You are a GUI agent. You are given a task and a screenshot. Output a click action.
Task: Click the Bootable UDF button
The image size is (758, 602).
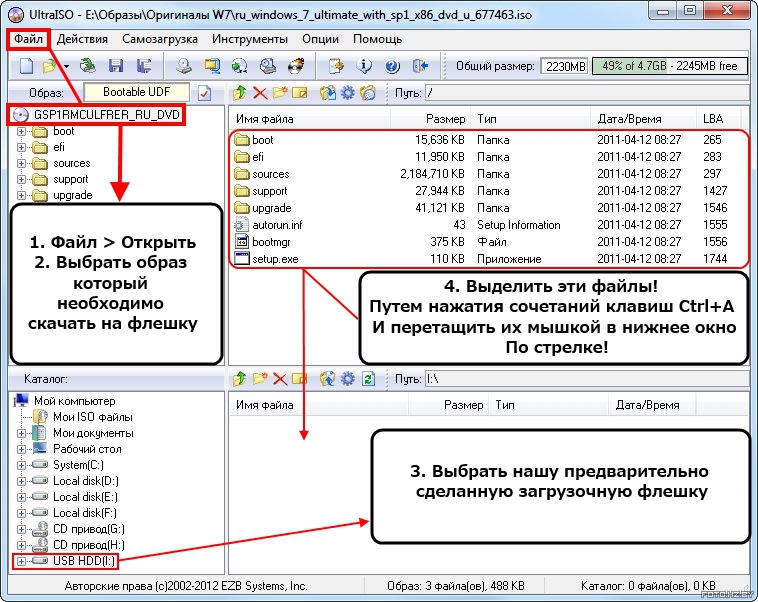pos(136,92)
